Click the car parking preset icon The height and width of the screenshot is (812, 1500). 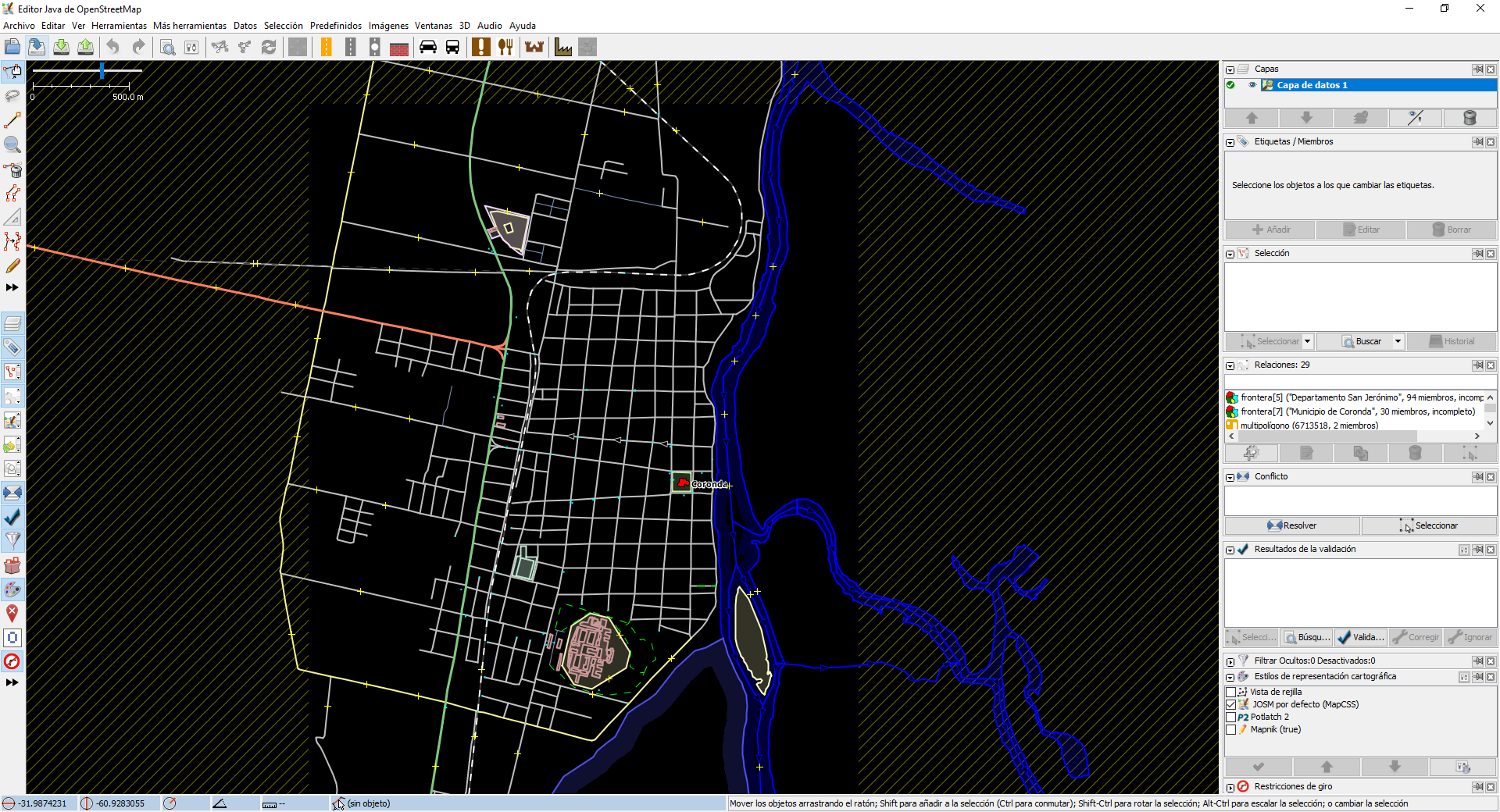(428, 47)
